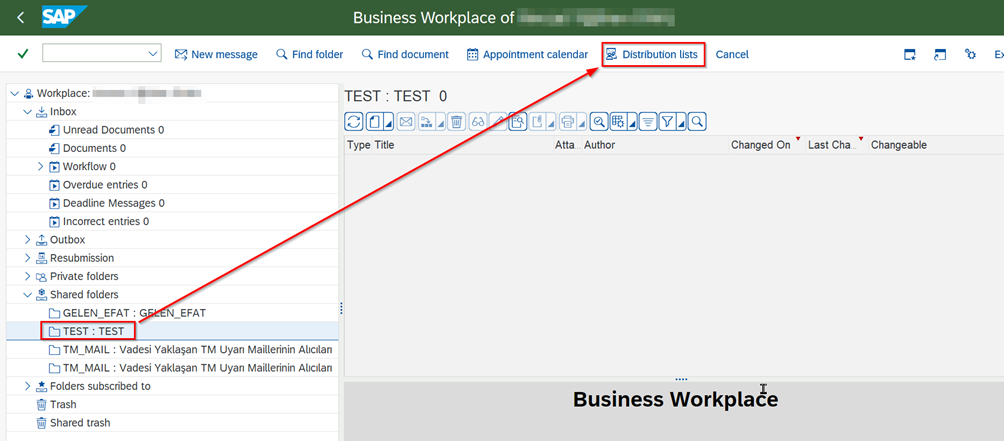Open the Appointment calendar
Image resolution: width=1004 pixels, height=441 pixels.
tap(527, 54)
